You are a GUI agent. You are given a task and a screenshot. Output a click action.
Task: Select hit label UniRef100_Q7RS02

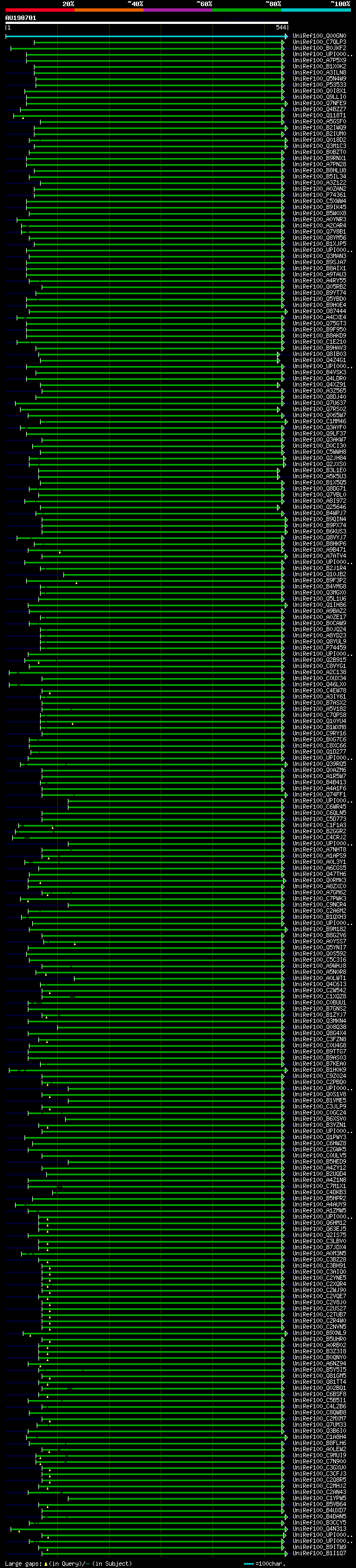[x=319, y=409]
